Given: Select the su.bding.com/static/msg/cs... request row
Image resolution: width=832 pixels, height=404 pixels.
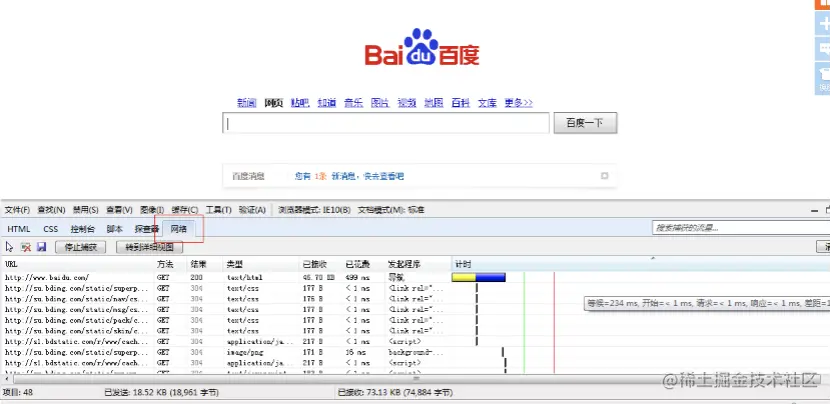Looking at the screenshot, I should click(x=416, y=309).
